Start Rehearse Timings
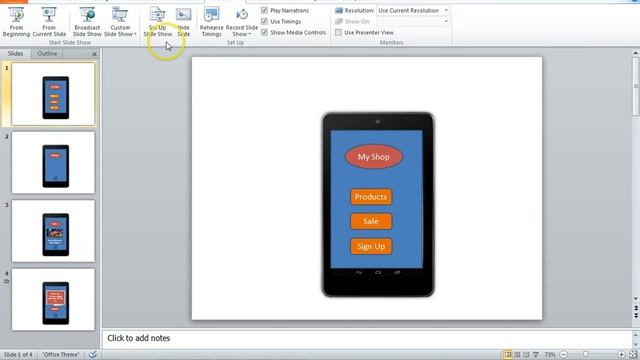This screenshot has width=640, height=360. point(211,22)
